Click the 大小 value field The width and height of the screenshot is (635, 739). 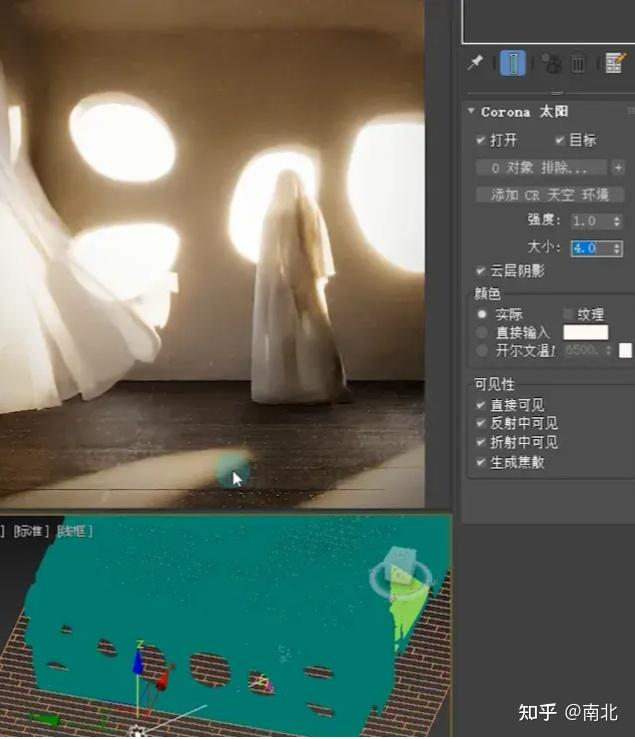click(x=591, y=248)
